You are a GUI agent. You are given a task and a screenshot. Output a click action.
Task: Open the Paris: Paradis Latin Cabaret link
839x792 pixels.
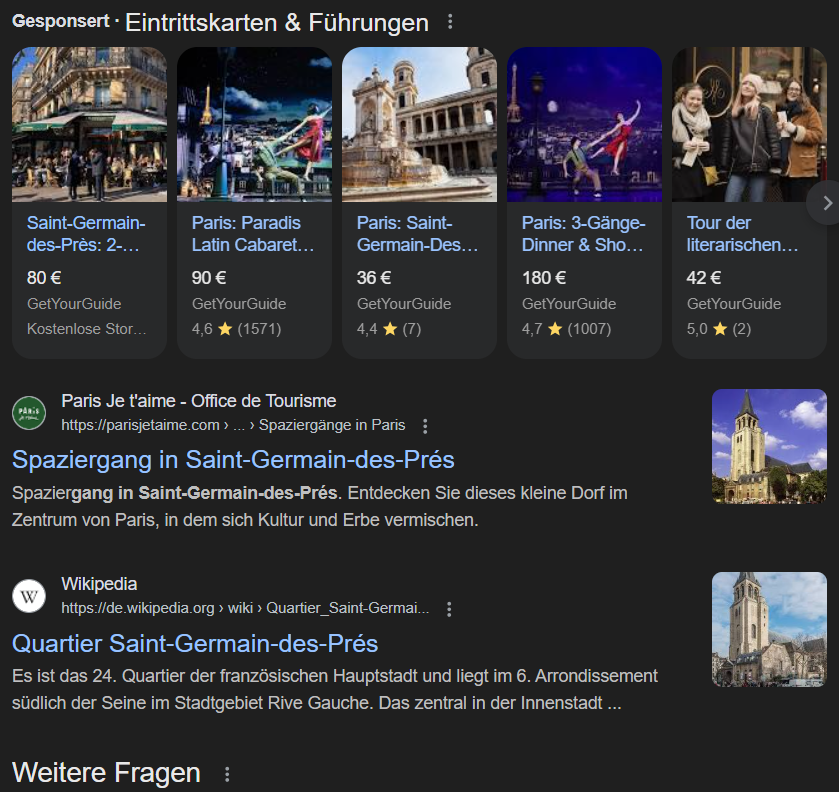tap(253, 234)
